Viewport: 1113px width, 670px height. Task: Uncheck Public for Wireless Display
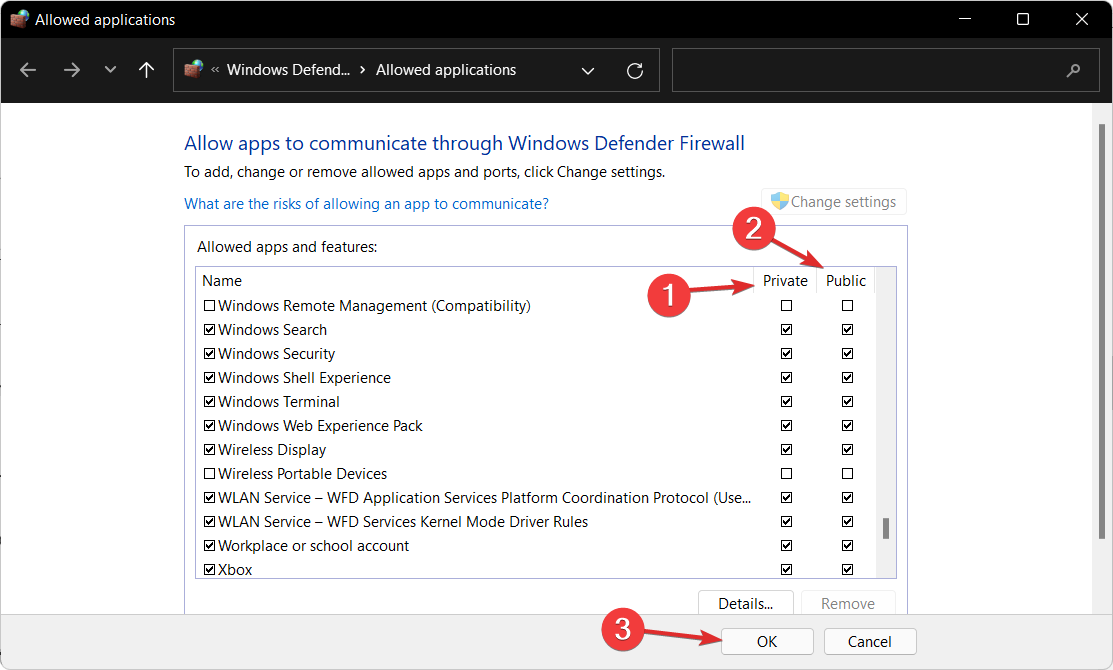(848, 449)
